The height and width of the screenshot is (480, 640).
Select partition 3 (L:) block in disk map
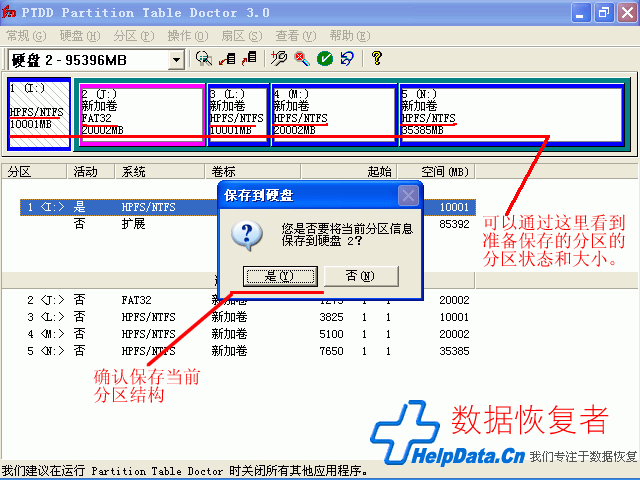pyautogui.click(x=238, y=114)
